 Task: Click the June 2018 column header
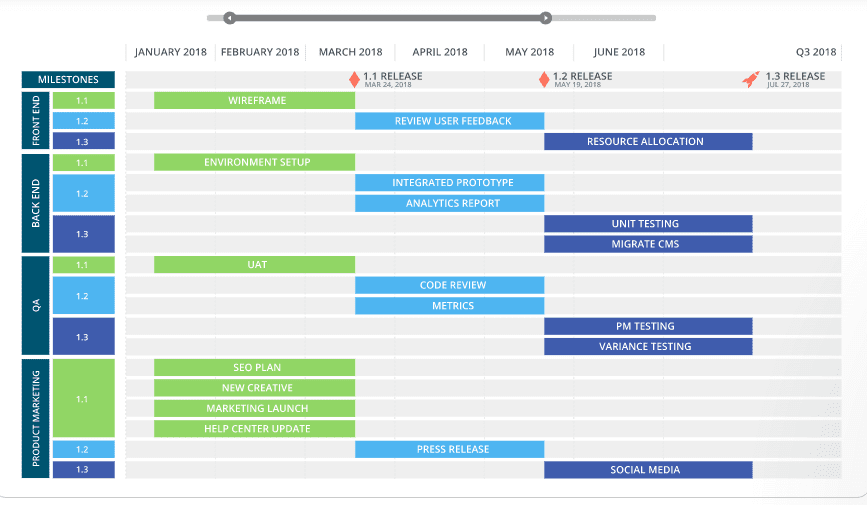pyautogui.click(x=619, y=52)
